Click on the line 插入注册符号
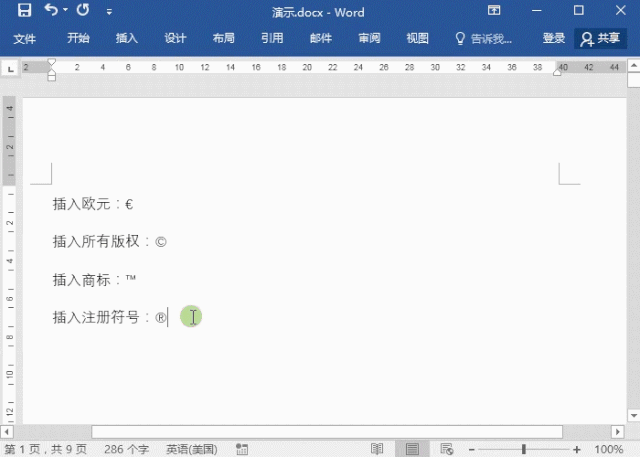The image size is (640, 457). pos(109,317)
